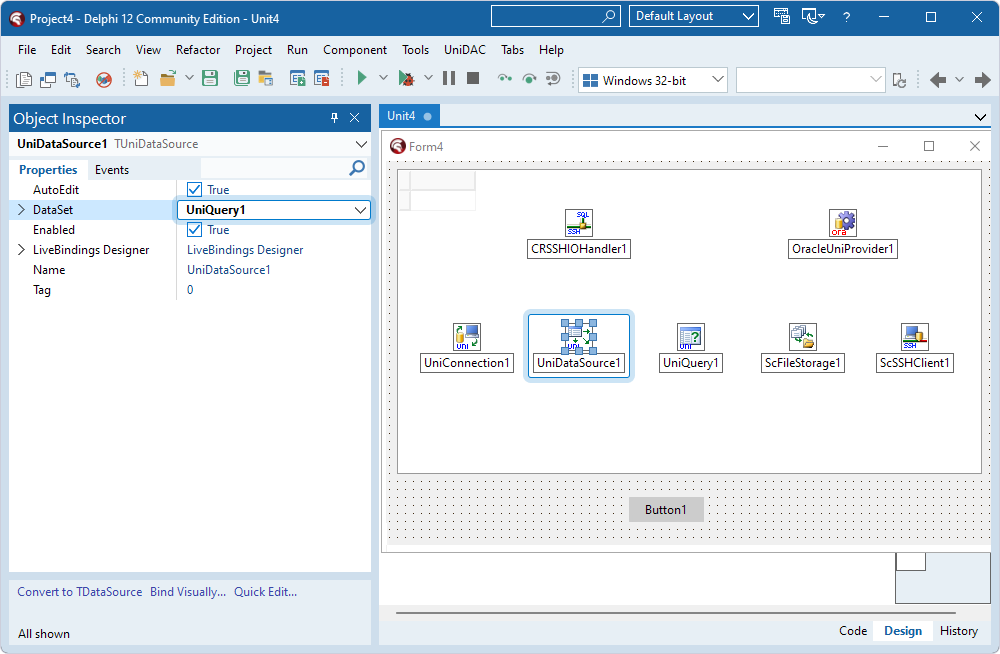Click the Save All toolbar icon
The image size is (1000, 654).
tap(241, 77)
